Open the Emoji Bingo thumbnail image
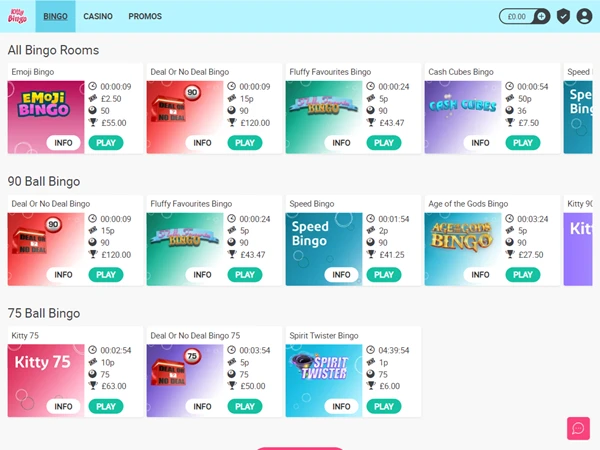This screenshot has width=600, height=450. (x=46, y=117)
